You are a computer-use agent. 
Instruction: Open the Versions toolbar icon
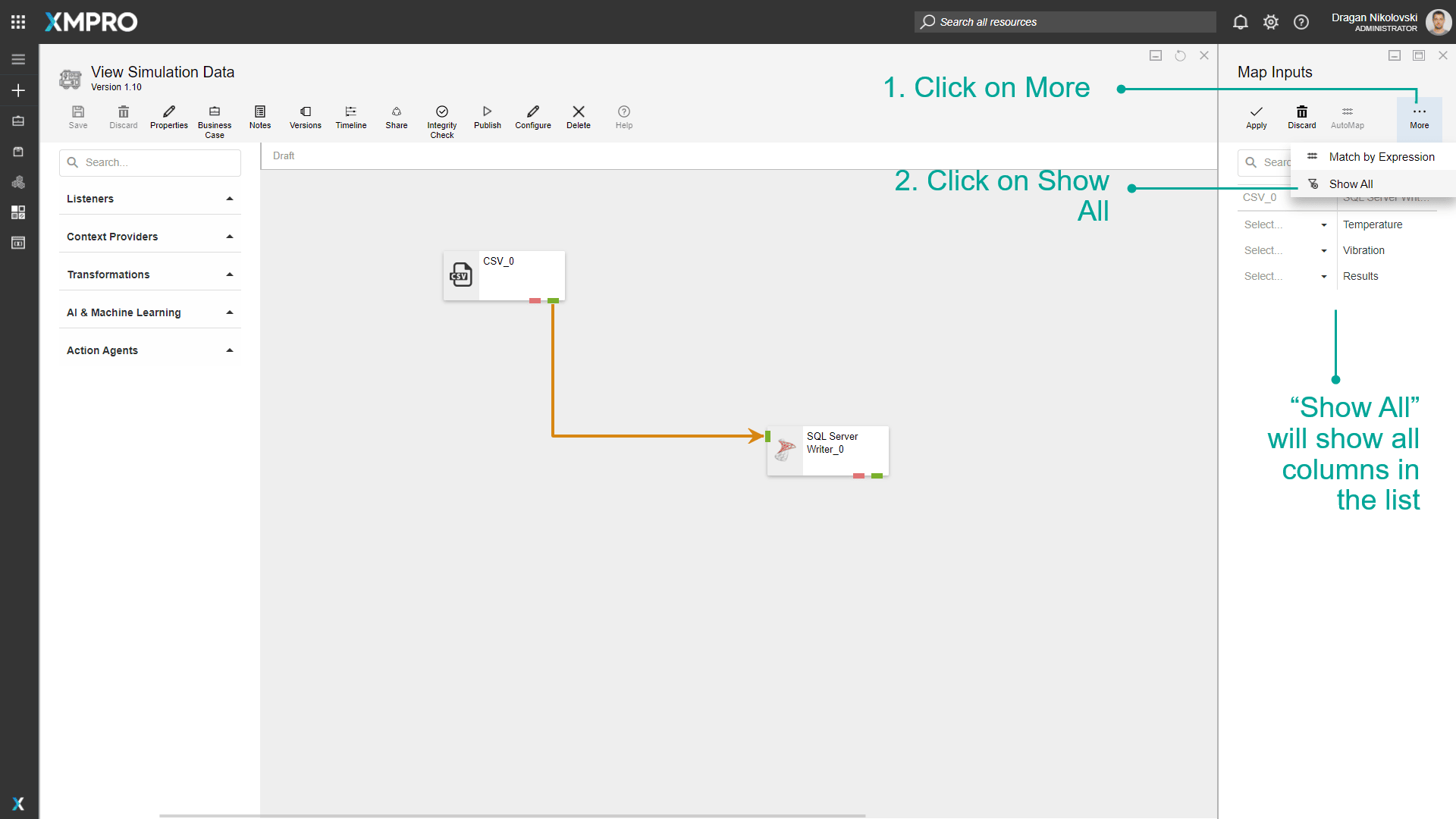click(x=305, y=112)
